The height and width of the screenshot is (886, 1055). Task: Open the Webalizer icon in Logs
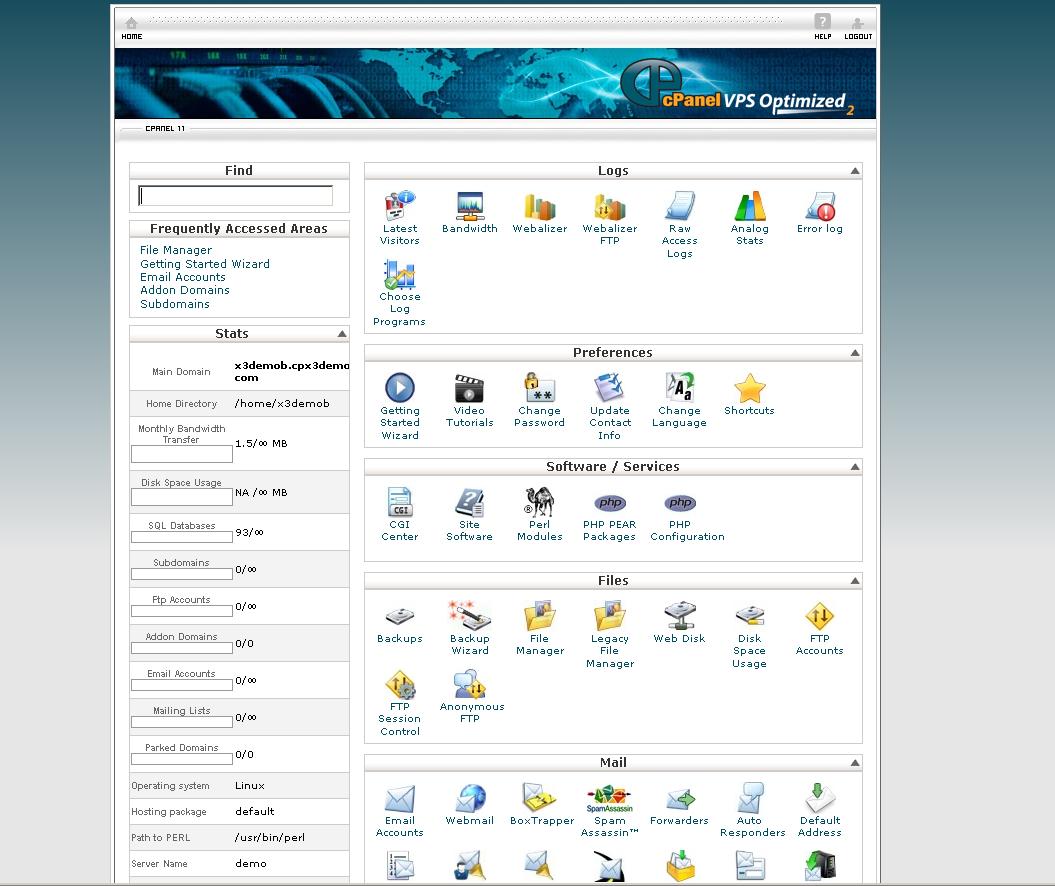tap(540, 206)
